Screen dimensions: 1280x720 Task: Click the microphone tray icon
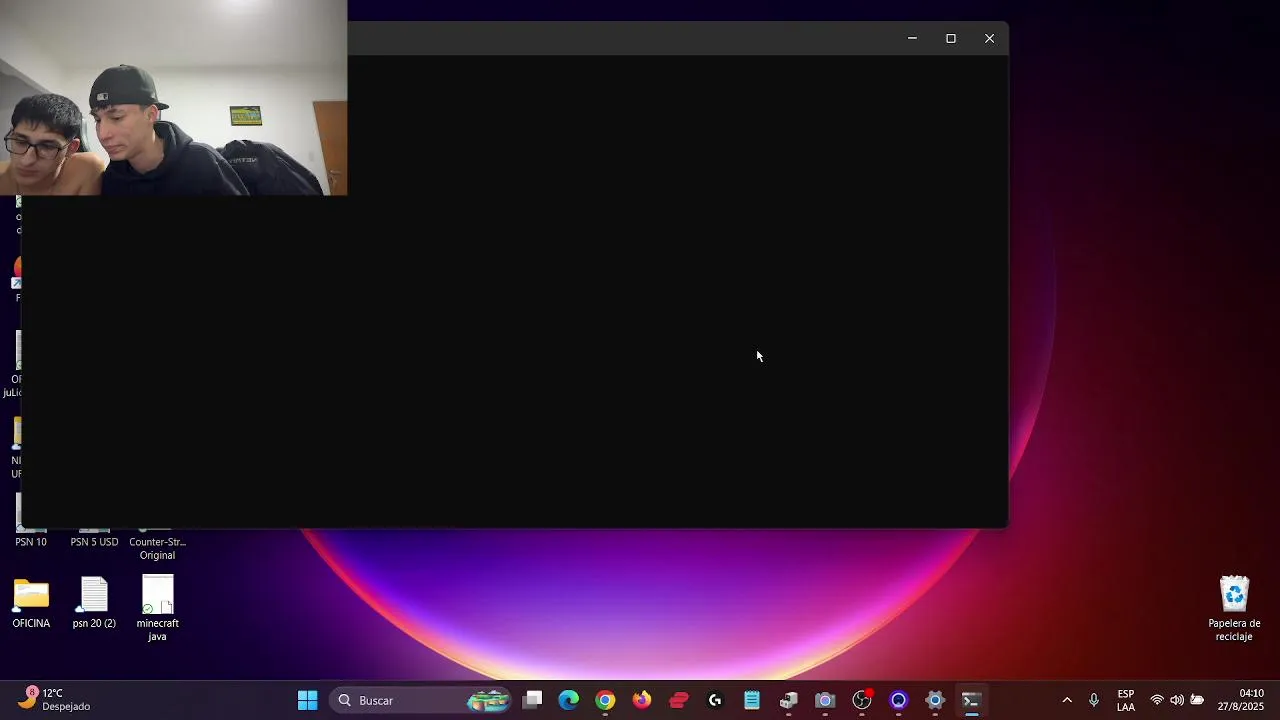[1094, 700]
